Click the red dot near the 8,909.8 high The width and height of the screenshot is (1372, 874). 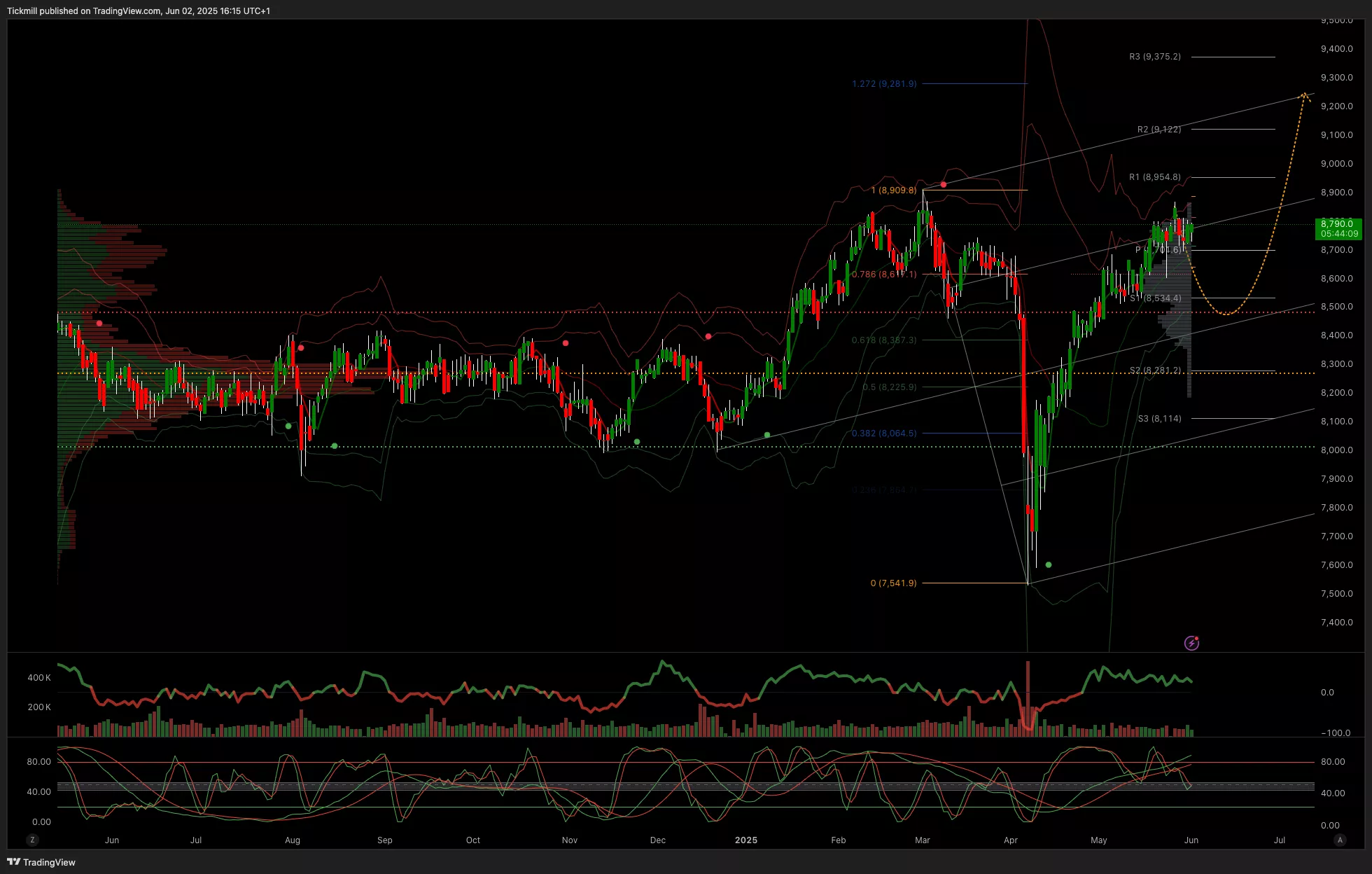coord(944,185)
